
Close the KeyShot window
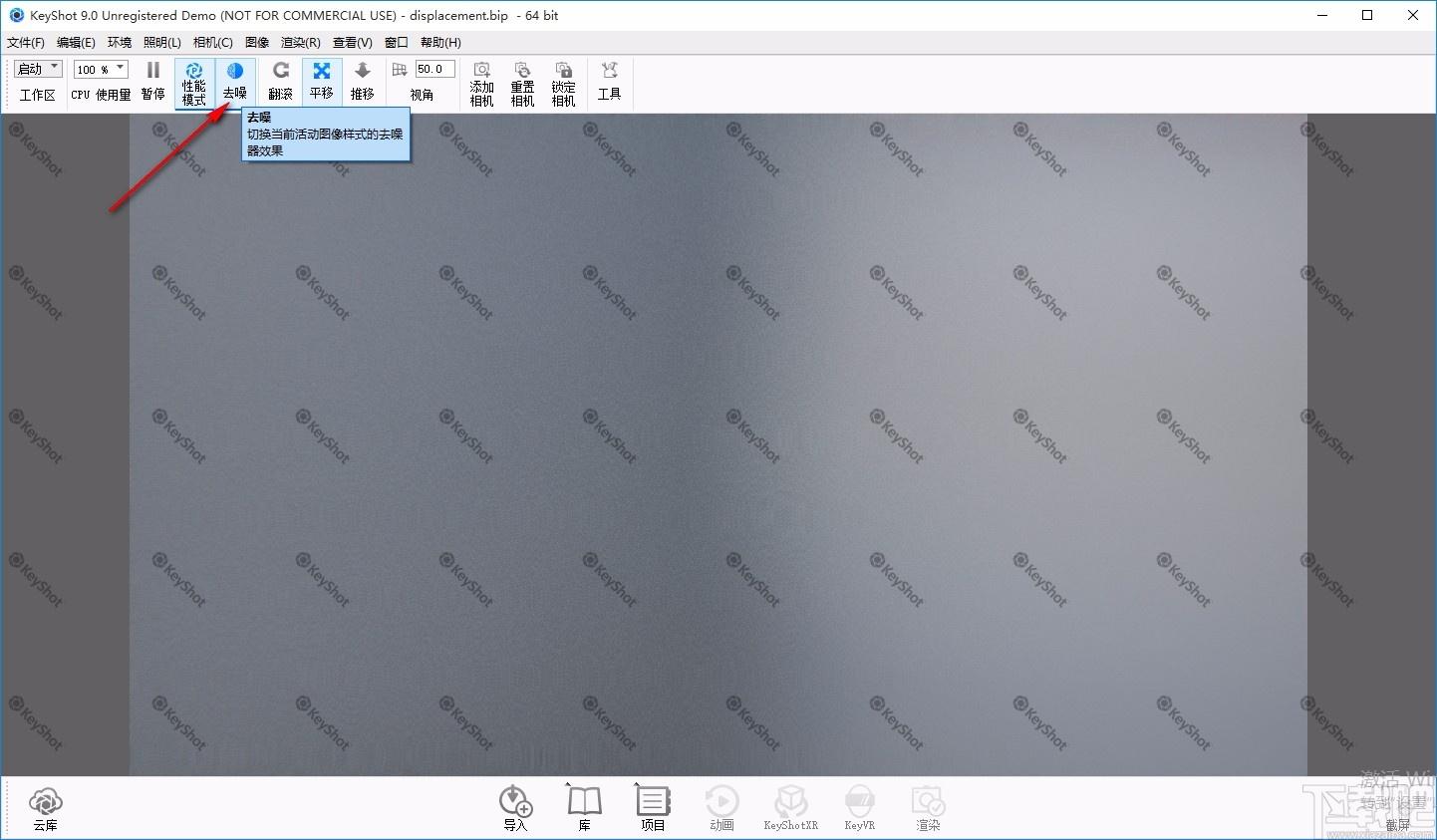pyautogui.click(x=1413, y=15)
